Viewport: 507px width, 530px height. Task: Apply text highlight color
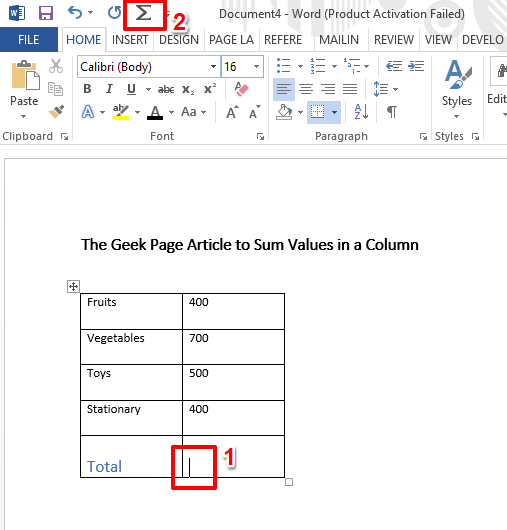(121, 112)
